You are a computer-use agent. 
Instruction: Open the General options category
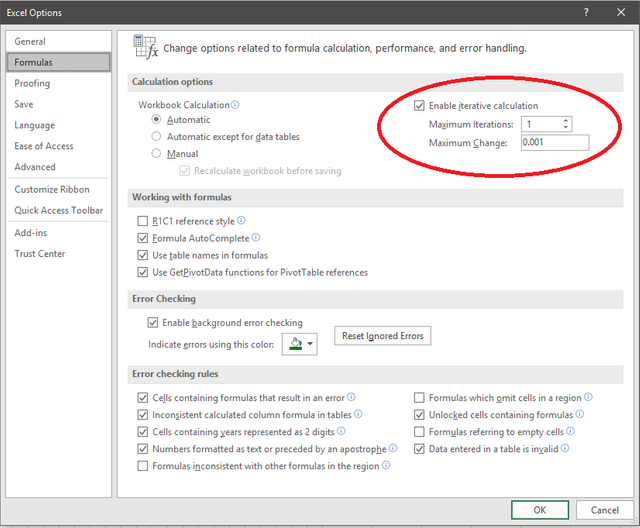[59, 41]
